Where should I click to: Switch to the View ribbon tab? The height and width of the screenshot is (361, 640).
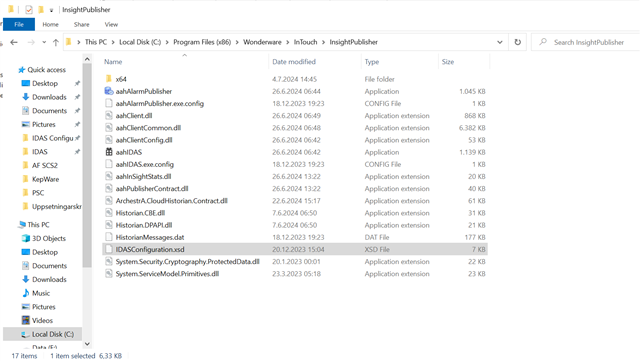[x=111, y=25]
